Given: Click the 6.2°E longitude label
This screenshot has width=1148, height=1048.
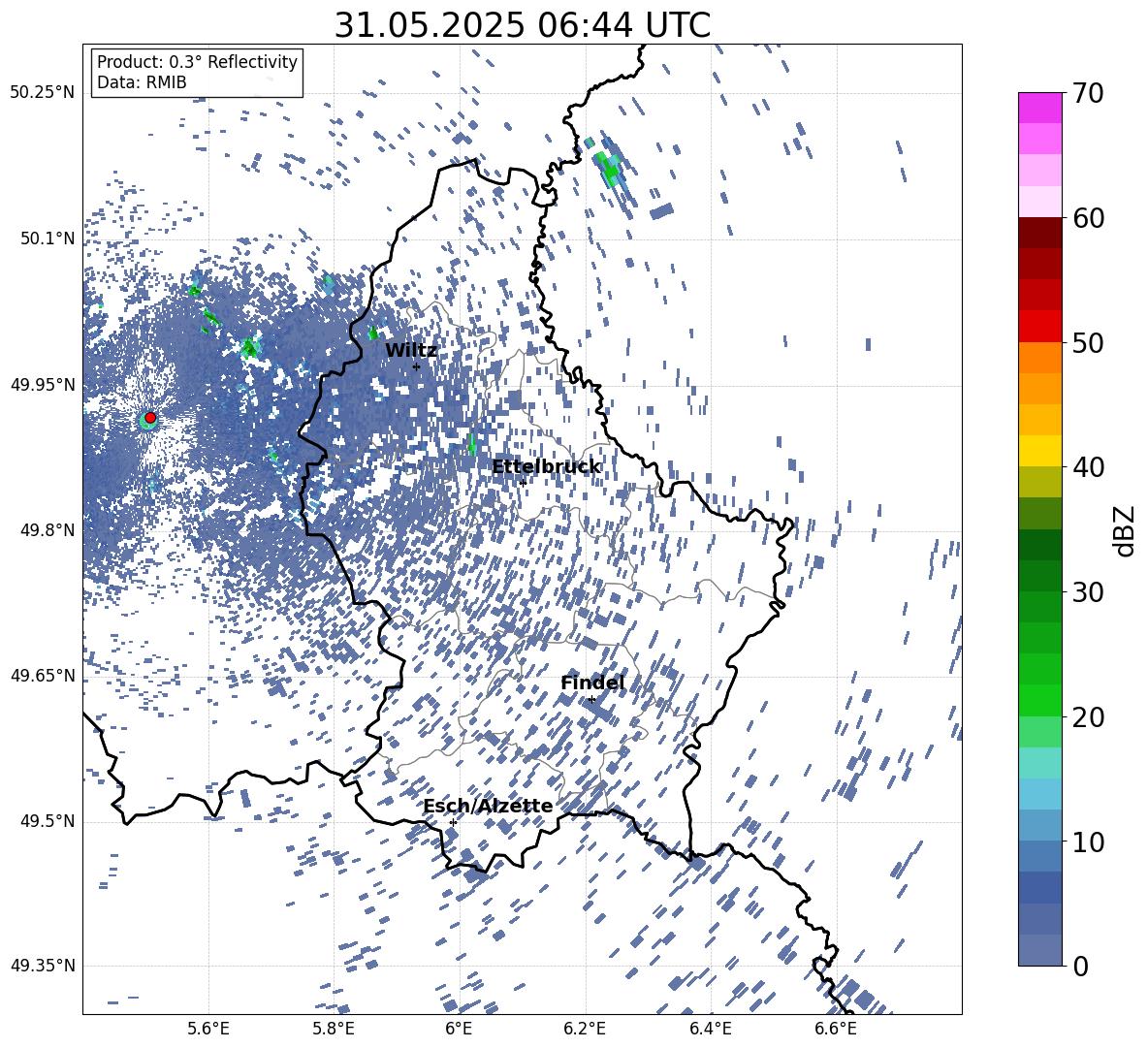Looking at the screenshot, I should tap(585, 1029).
